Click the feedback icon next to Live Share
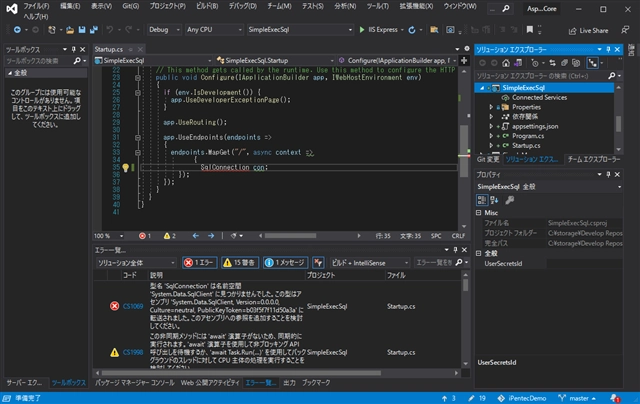640x404 pixels. tap(625, 30)
